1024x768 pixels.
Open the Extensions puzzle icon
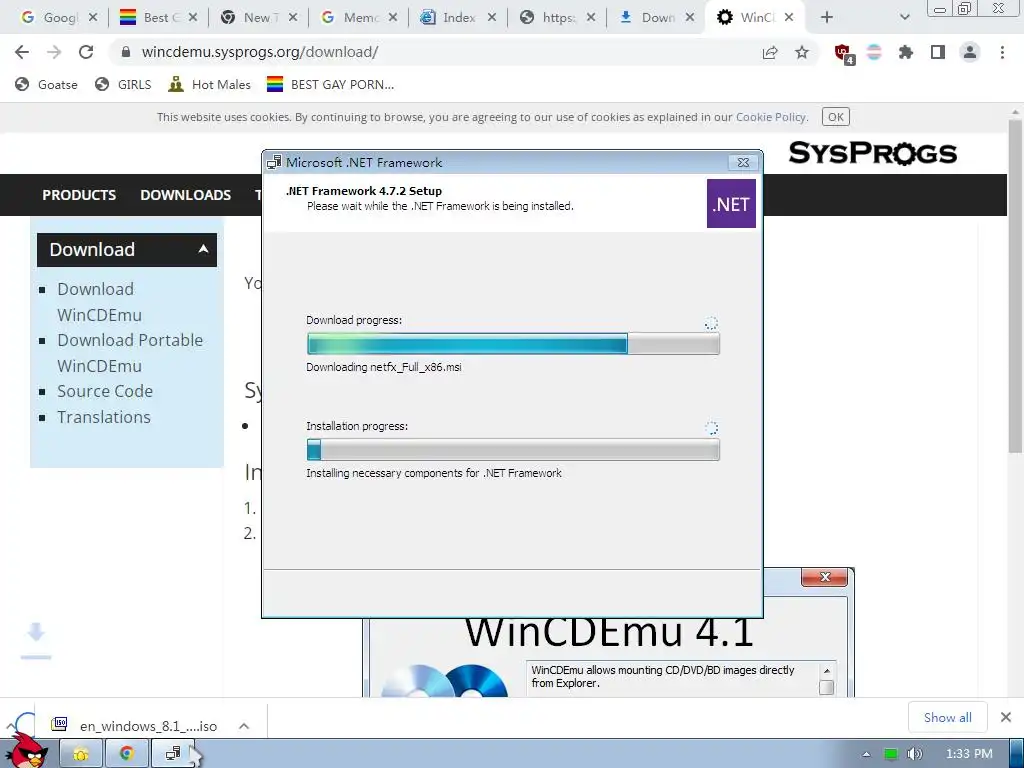906,52
